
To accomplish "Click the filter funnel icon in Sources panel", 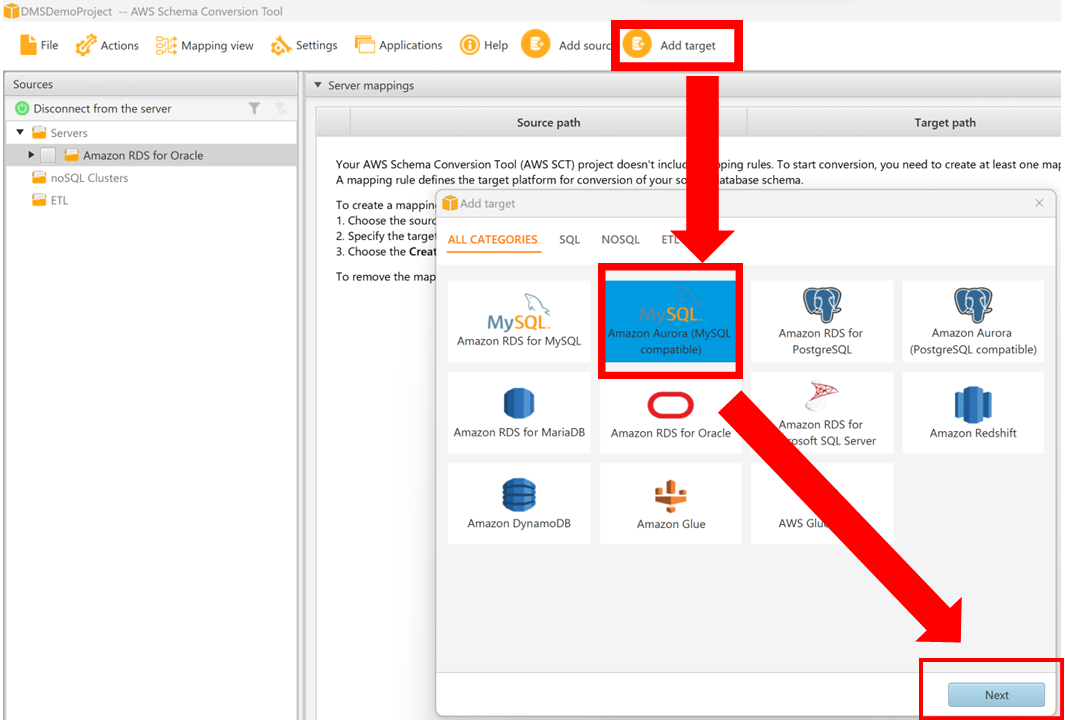I will pyautogui.click(x=254, y=108).
